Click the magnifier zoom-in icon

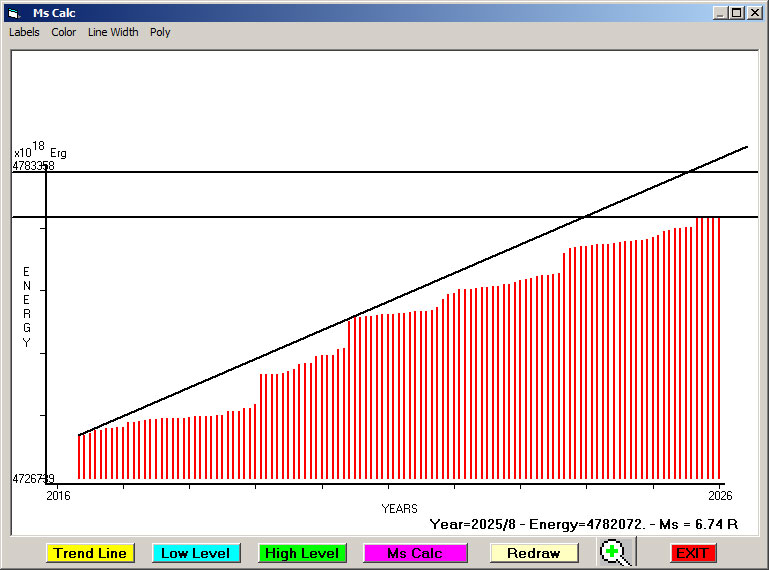point(617,552)
